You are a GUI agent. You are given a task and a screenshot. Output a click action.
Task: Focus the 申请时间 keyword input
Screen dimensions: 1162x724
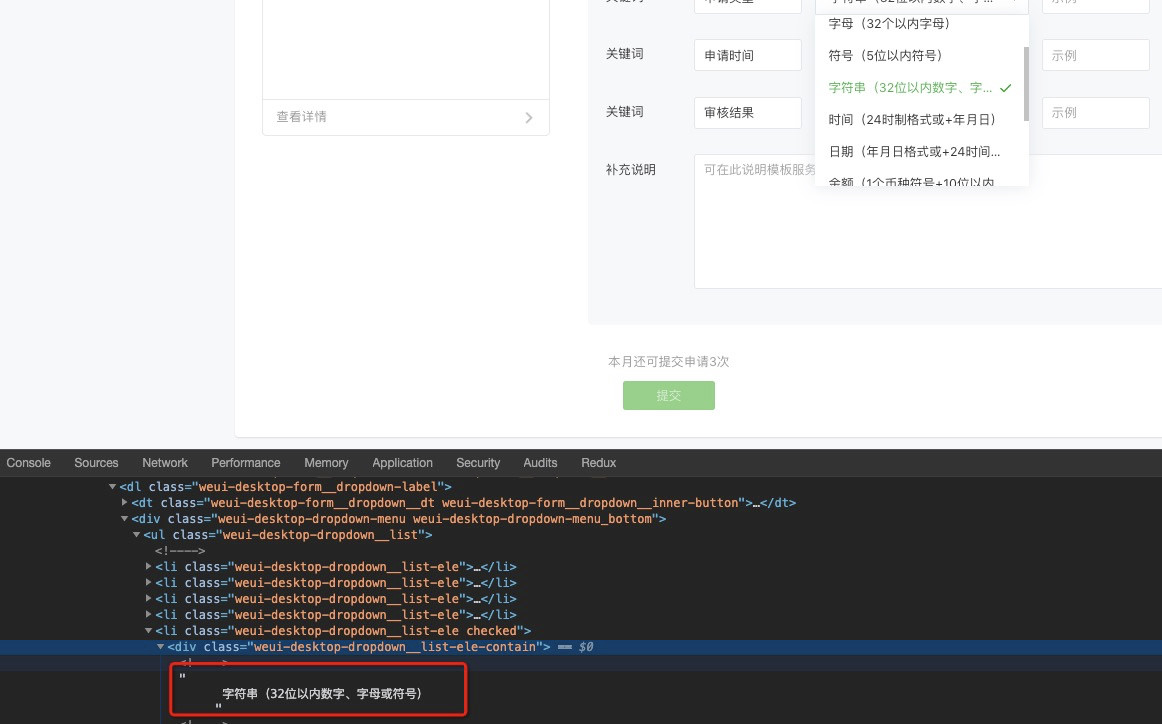coord(747,55)
